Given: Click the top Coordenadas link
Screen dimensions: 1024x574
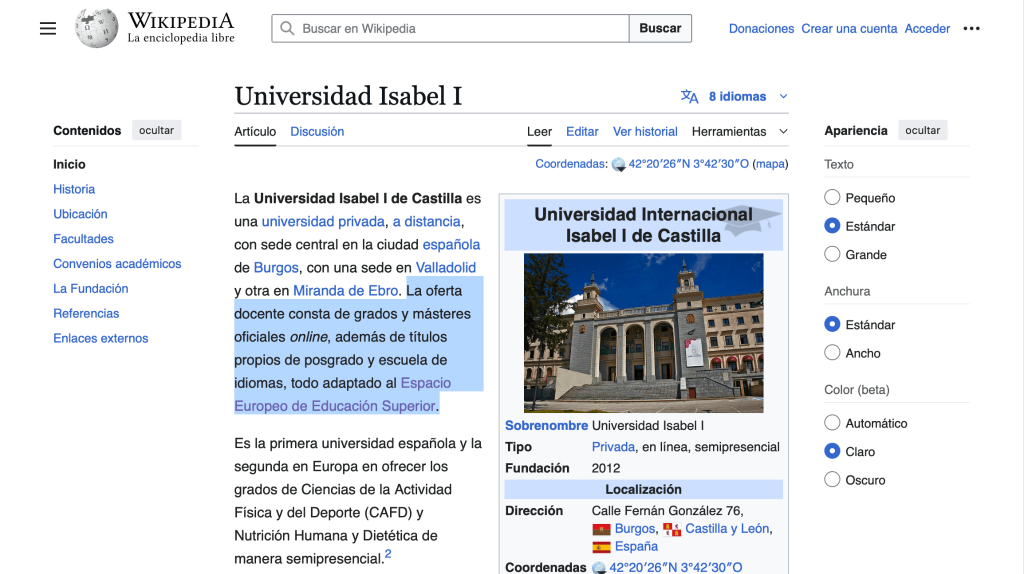Looking at the screenshot, I should [x=571, y=164].
